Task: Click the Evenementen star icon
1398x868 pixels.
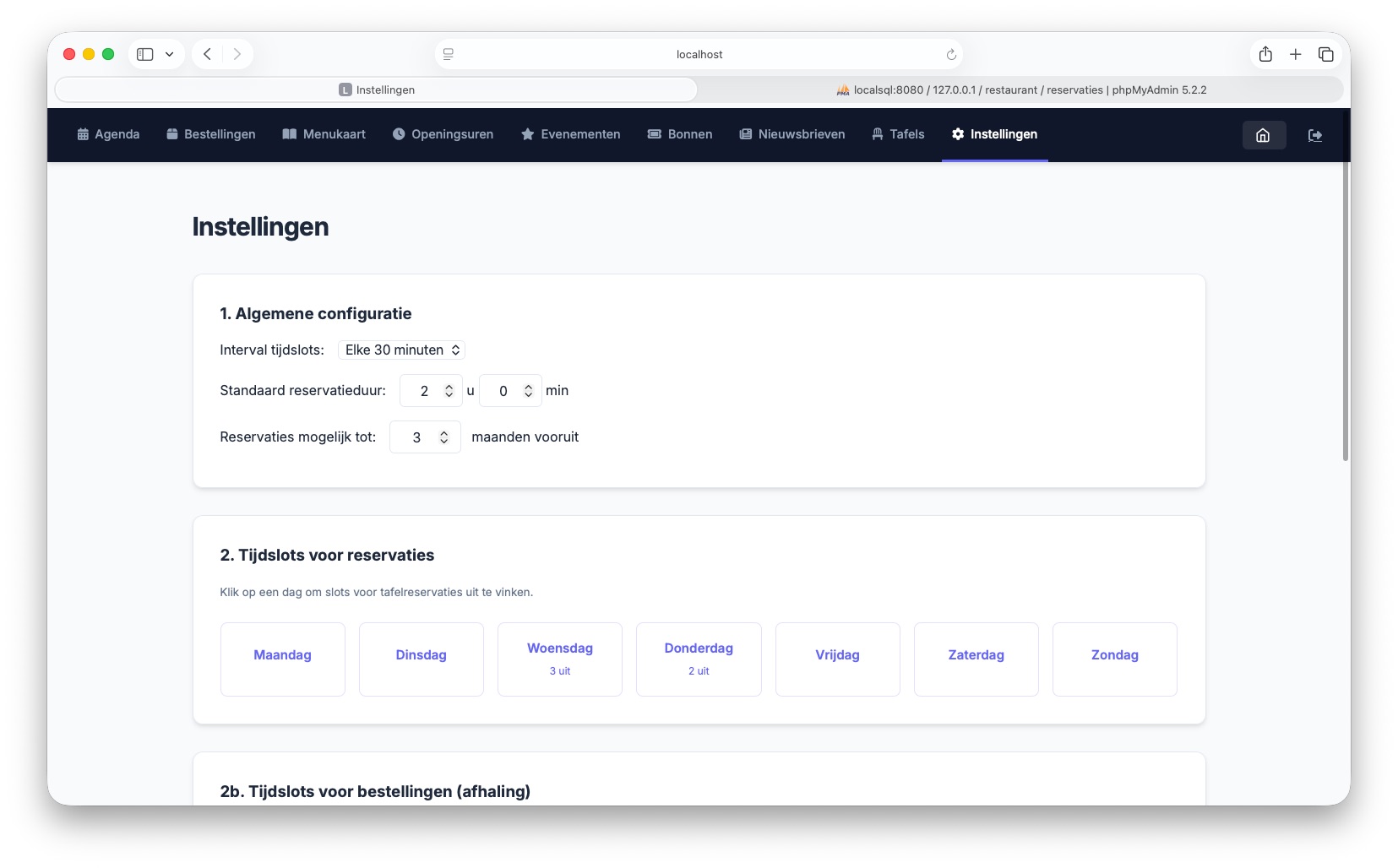Action: point(528,134)
